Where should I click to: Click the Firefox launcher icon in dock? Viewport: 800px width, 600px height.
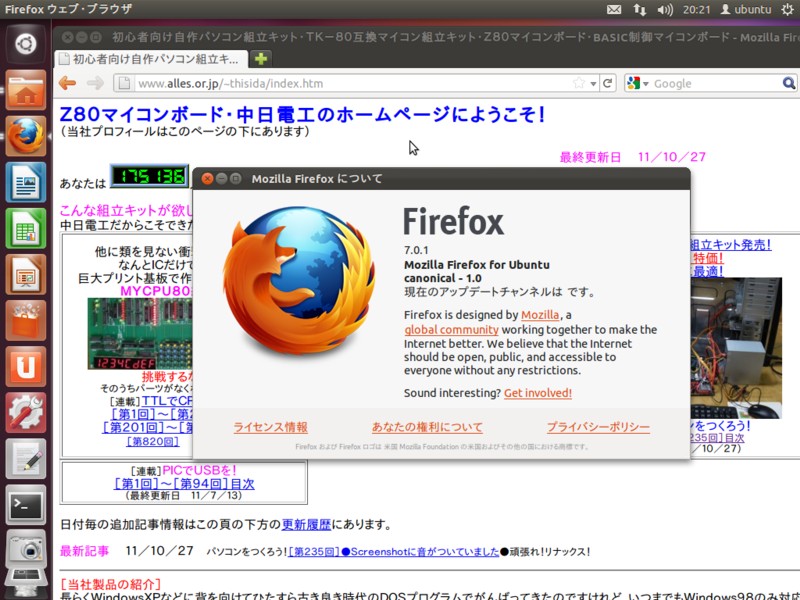click(26, 136)
